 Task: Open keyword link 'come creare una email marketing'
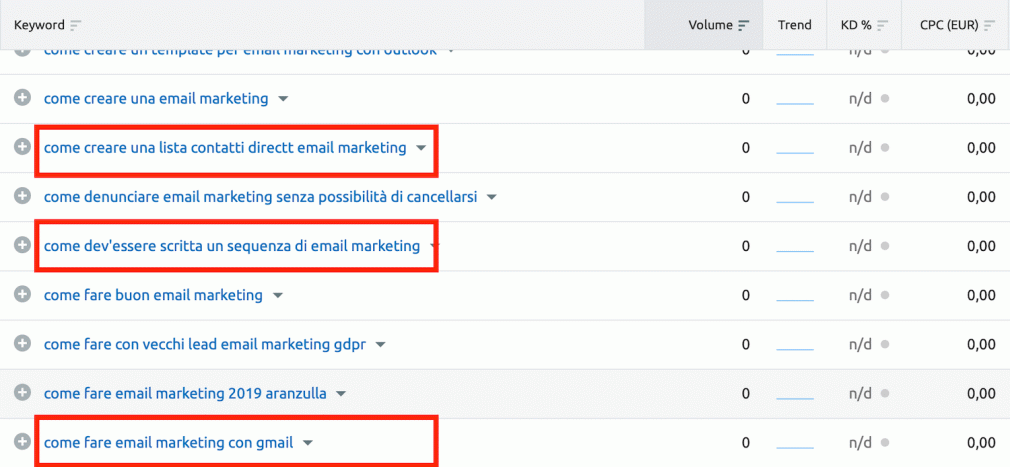tap(156, 99)
